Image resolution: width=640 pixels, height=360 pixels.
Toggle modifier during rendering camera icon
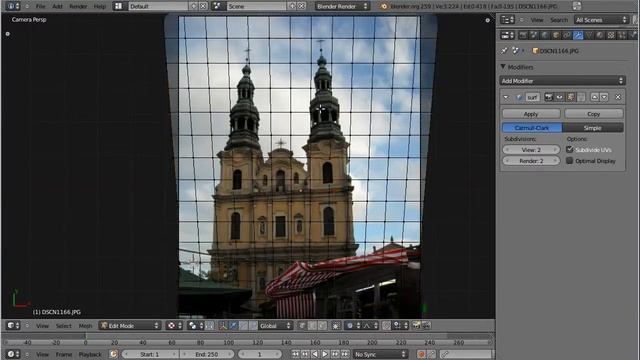click(549, 97)
